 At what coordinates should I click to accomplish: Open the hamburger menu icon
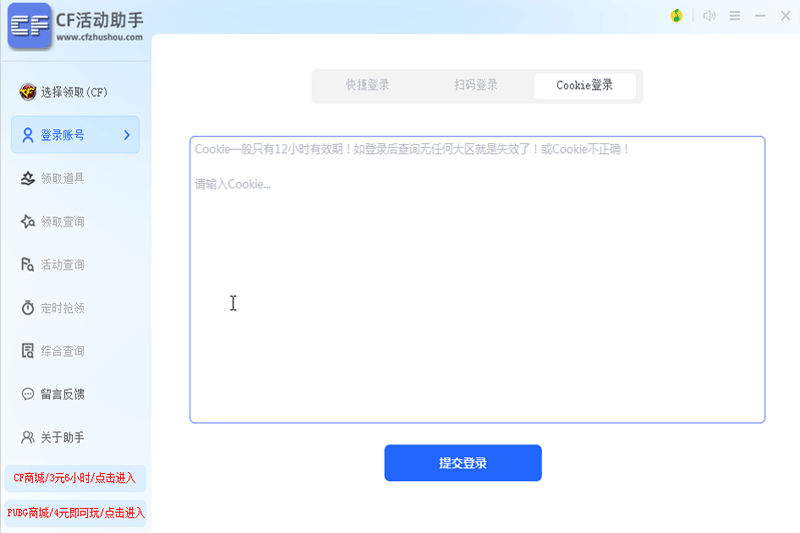click(x=735, y=16)
